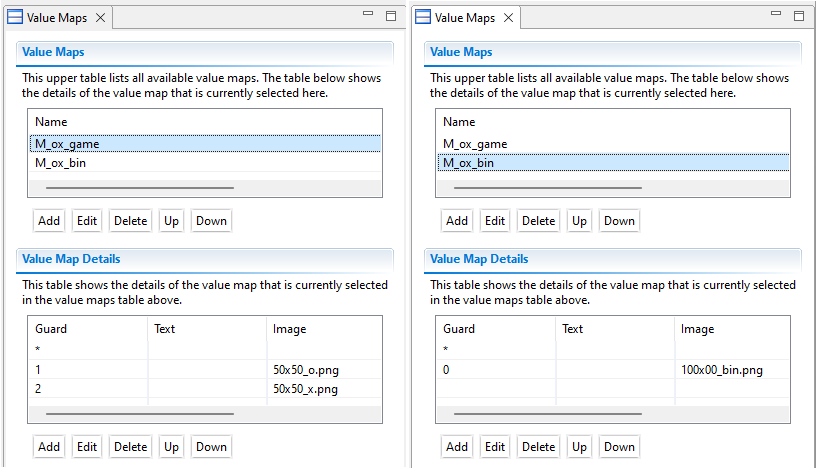The height and width of the screenshot is (468, 820).
Task: Click the left Value Maps tab icon
Action: coord(15,17)
